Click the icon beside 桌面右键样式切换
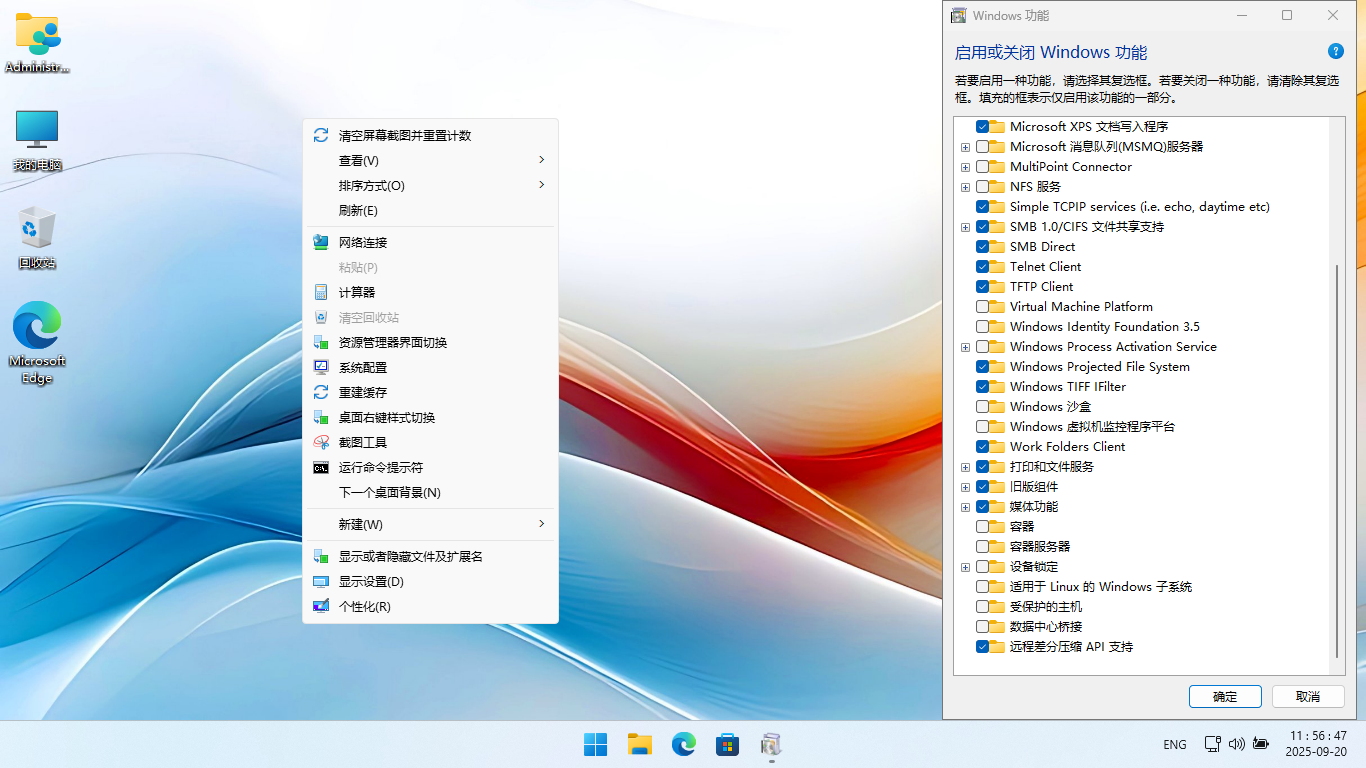The height and width of the screenshot is (768, 1366). pyautogui.click(x=321, y=417)
